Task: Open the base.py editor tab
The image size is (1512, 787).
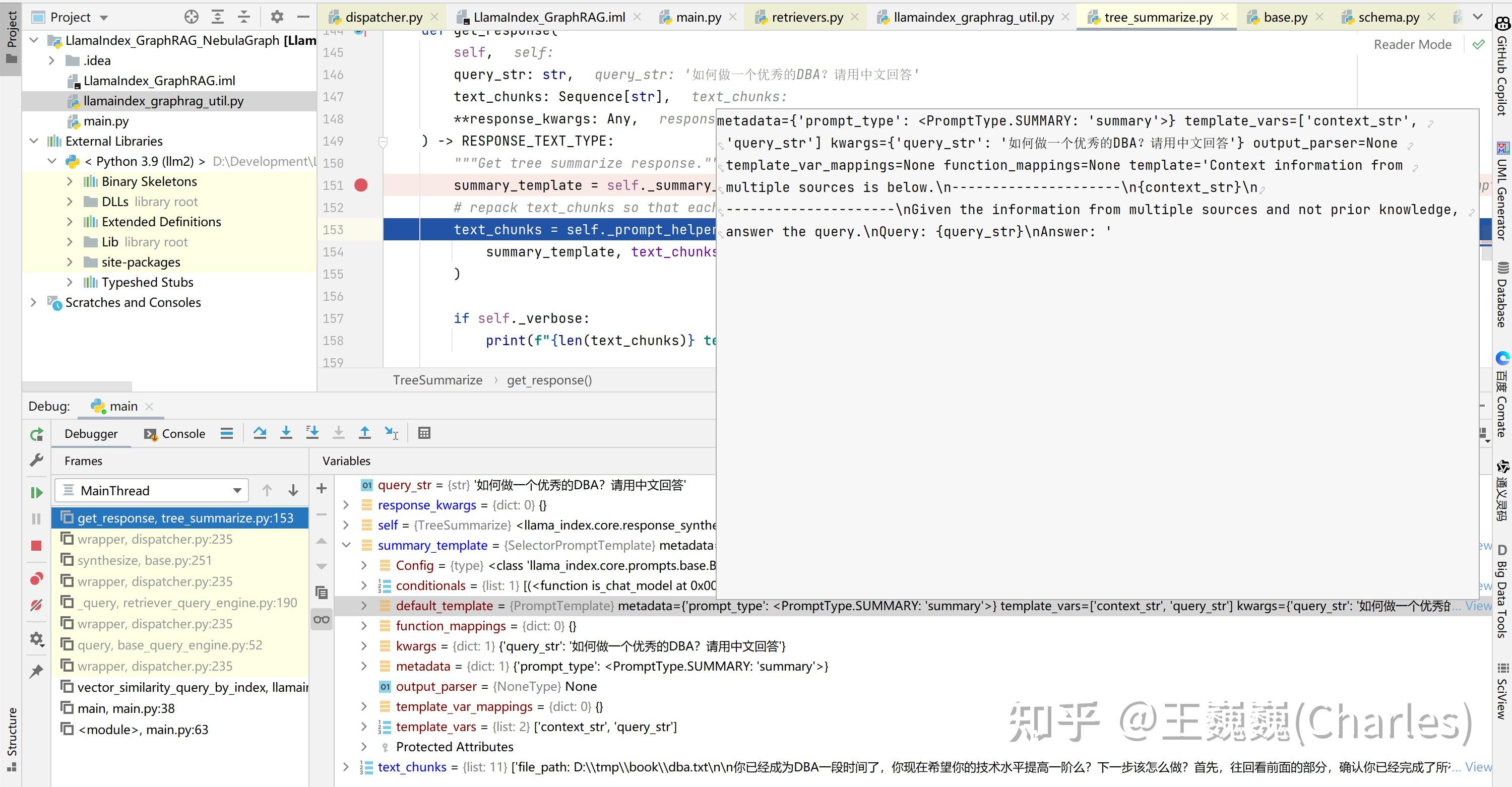Action: 1285,17
